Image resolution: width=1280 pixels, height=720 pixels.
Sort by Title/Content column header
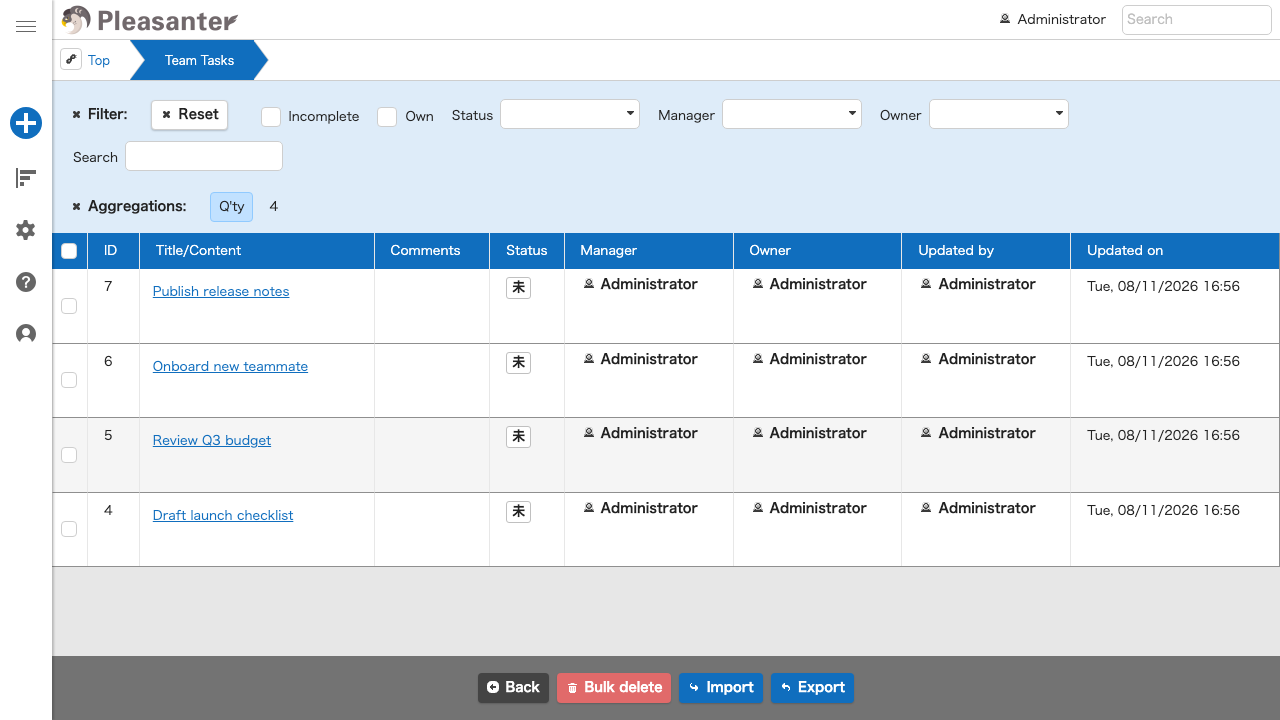tap(257, 251)
